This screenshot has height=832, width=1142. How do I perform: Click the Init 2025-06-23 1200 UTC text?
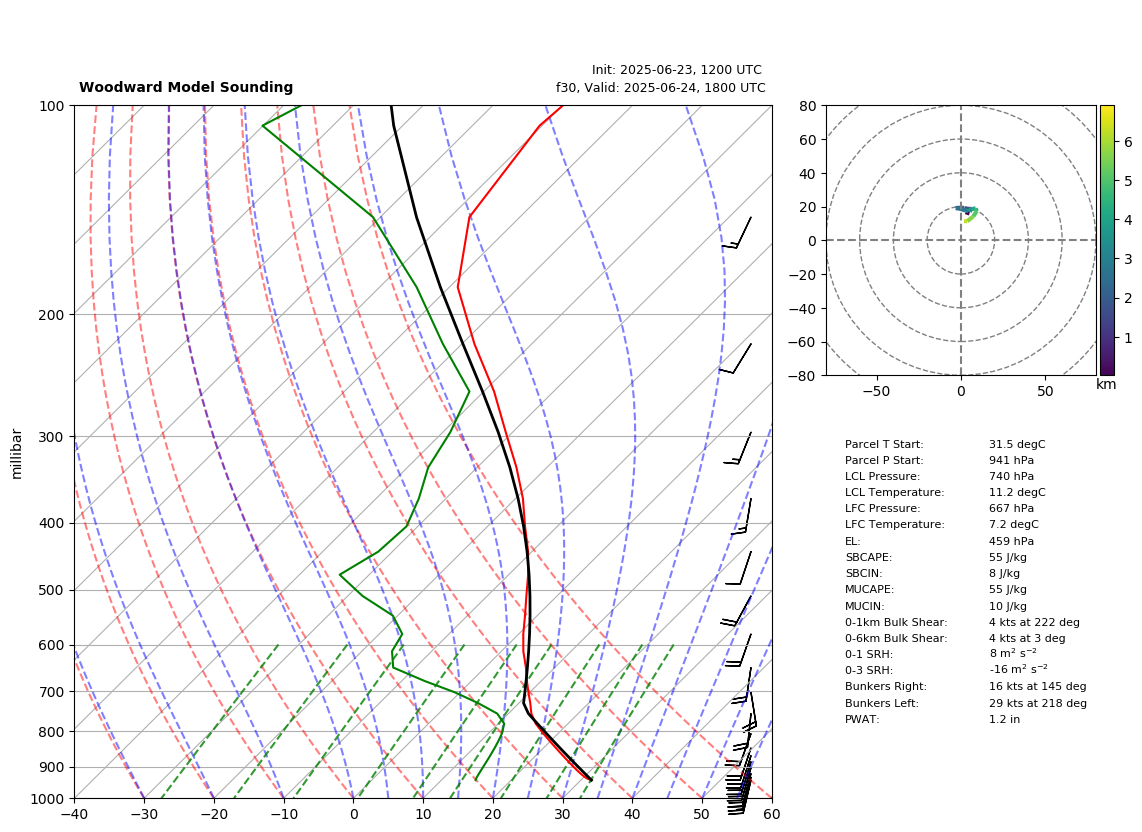pyautogui.click(x=677, y=70)
